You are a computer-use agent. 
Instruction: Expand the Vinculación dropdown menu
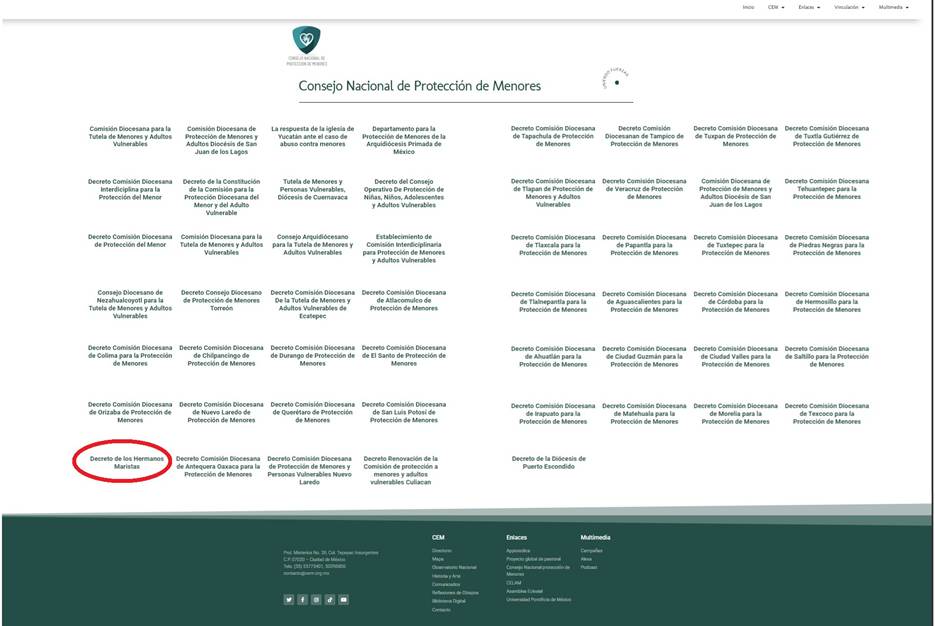tap(851, 7)
